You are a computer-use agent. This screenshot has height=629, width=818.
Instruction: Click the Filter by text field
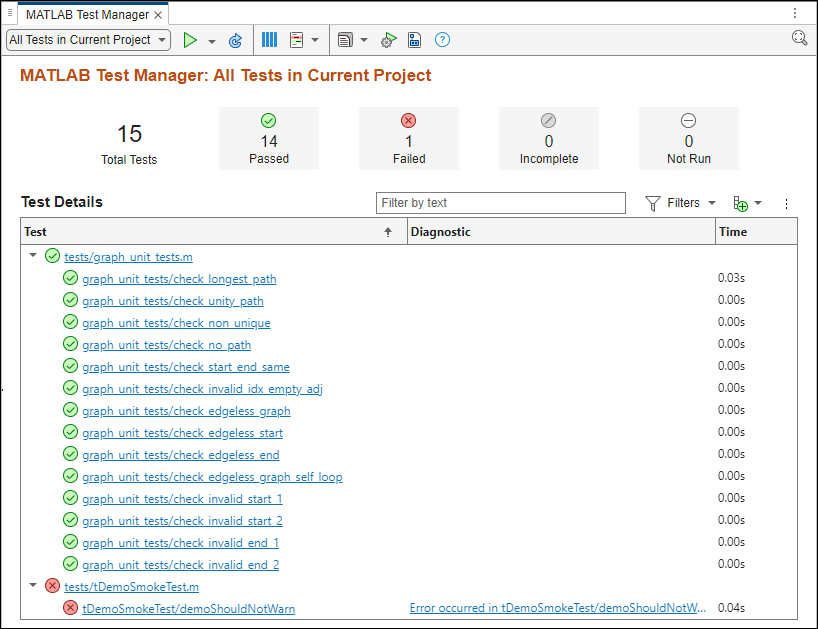point(501,203)
